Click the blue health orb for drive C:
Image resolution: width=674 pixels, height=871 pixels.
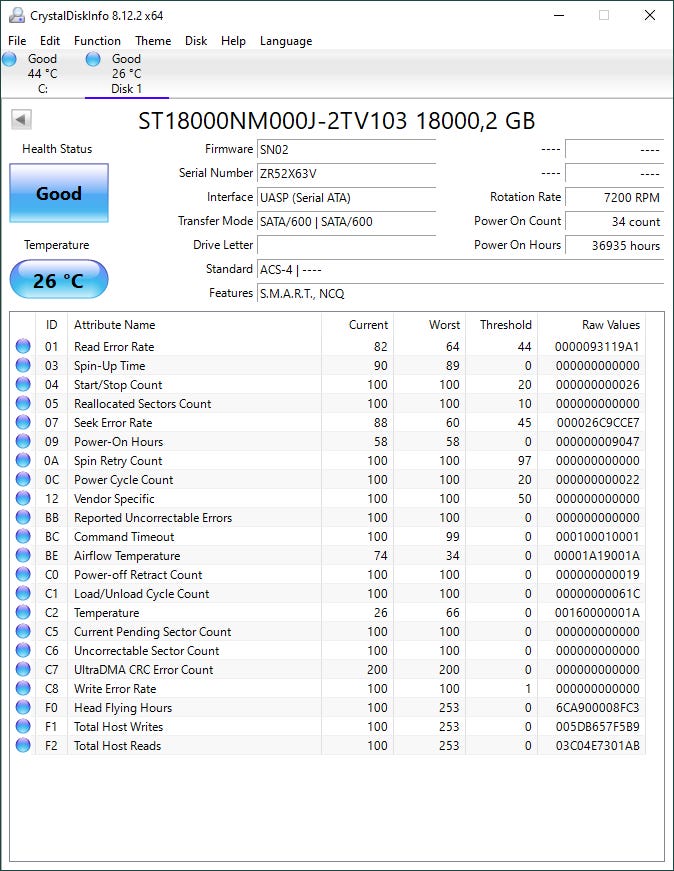[10, 60]
